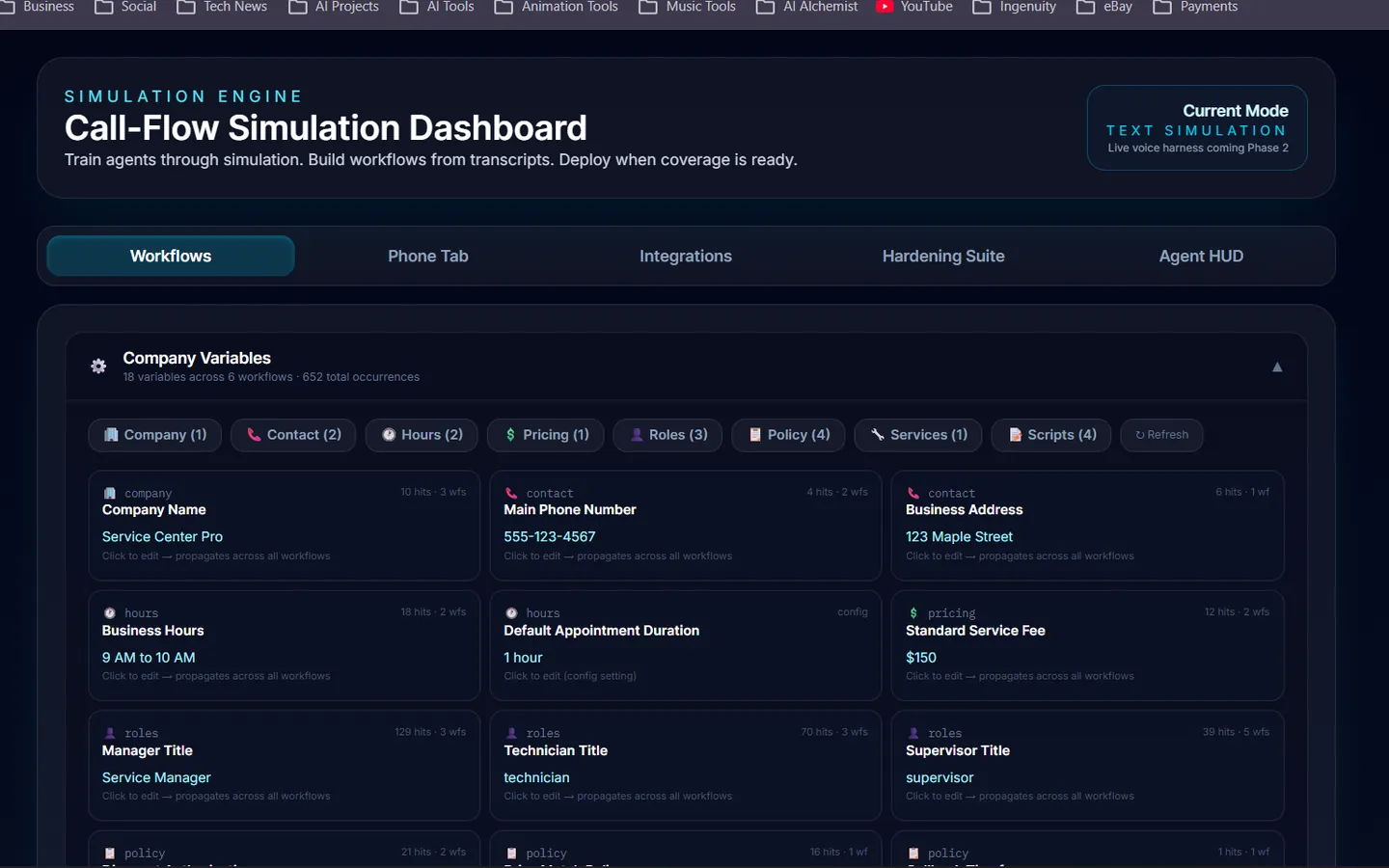Edit Supervisor Title value supervisor

940,777
